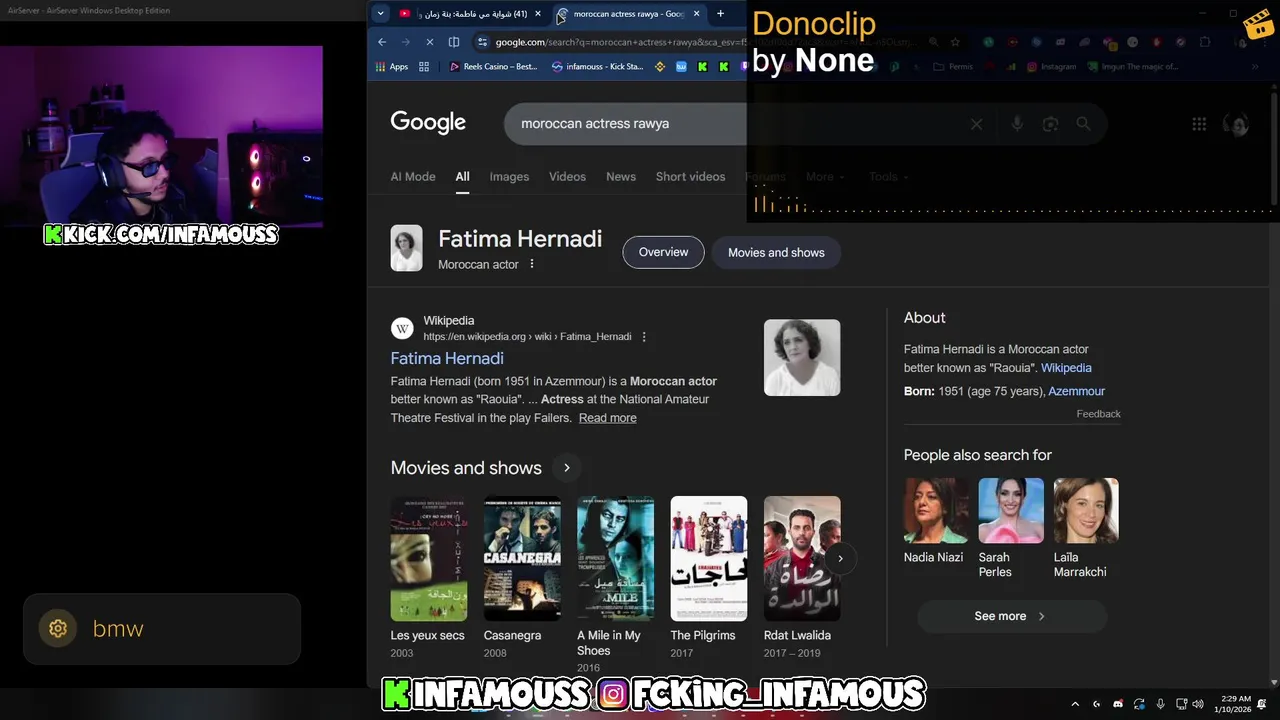Open Laïla Marrakchi in People also search
This screenshot has height=720, width=1280.
1086,528
